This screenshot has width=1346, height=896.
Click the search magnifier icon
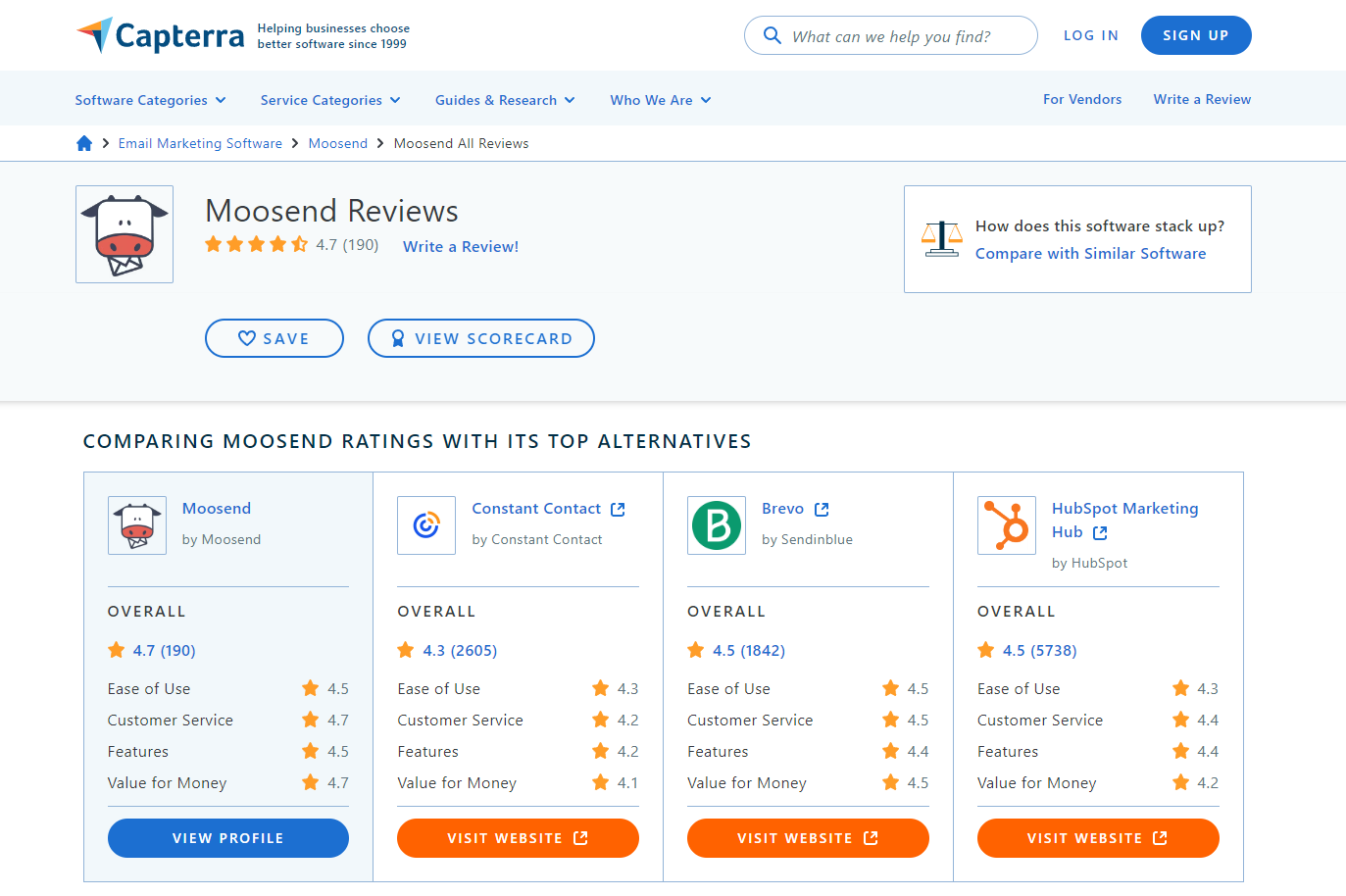point(773,35)
